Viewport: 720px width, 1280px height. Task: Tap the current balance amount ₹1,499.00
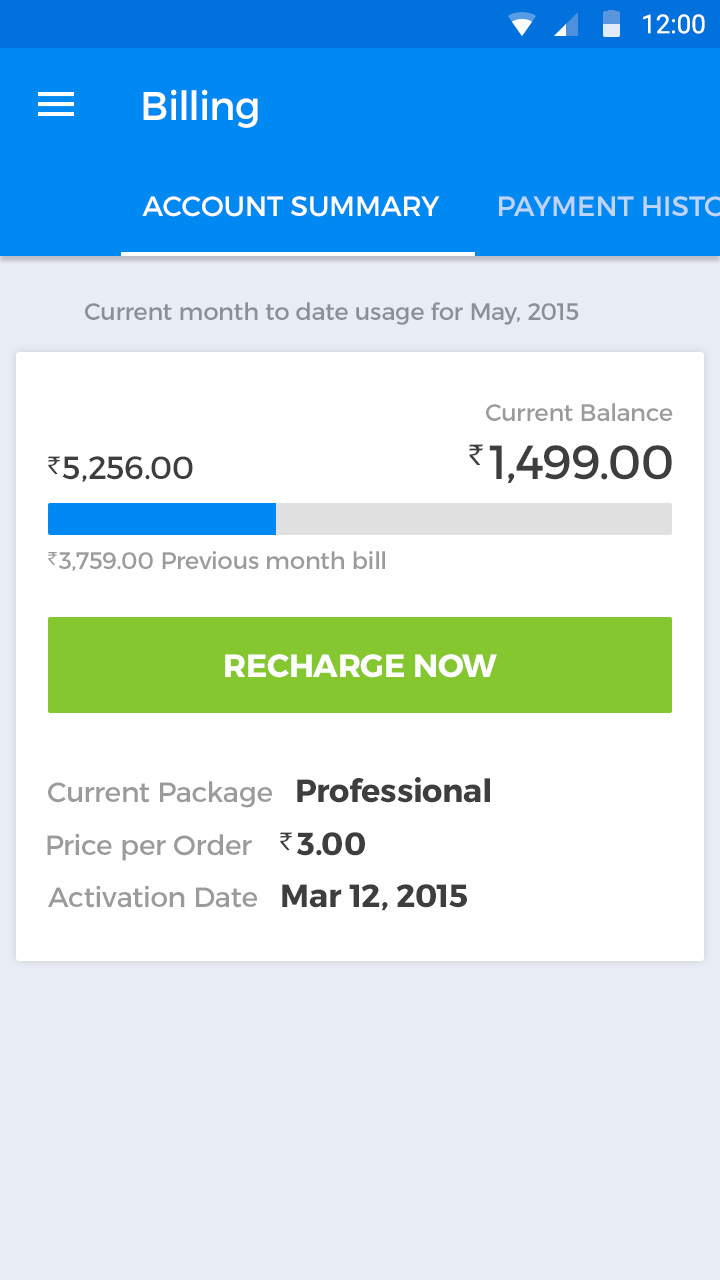571,463
